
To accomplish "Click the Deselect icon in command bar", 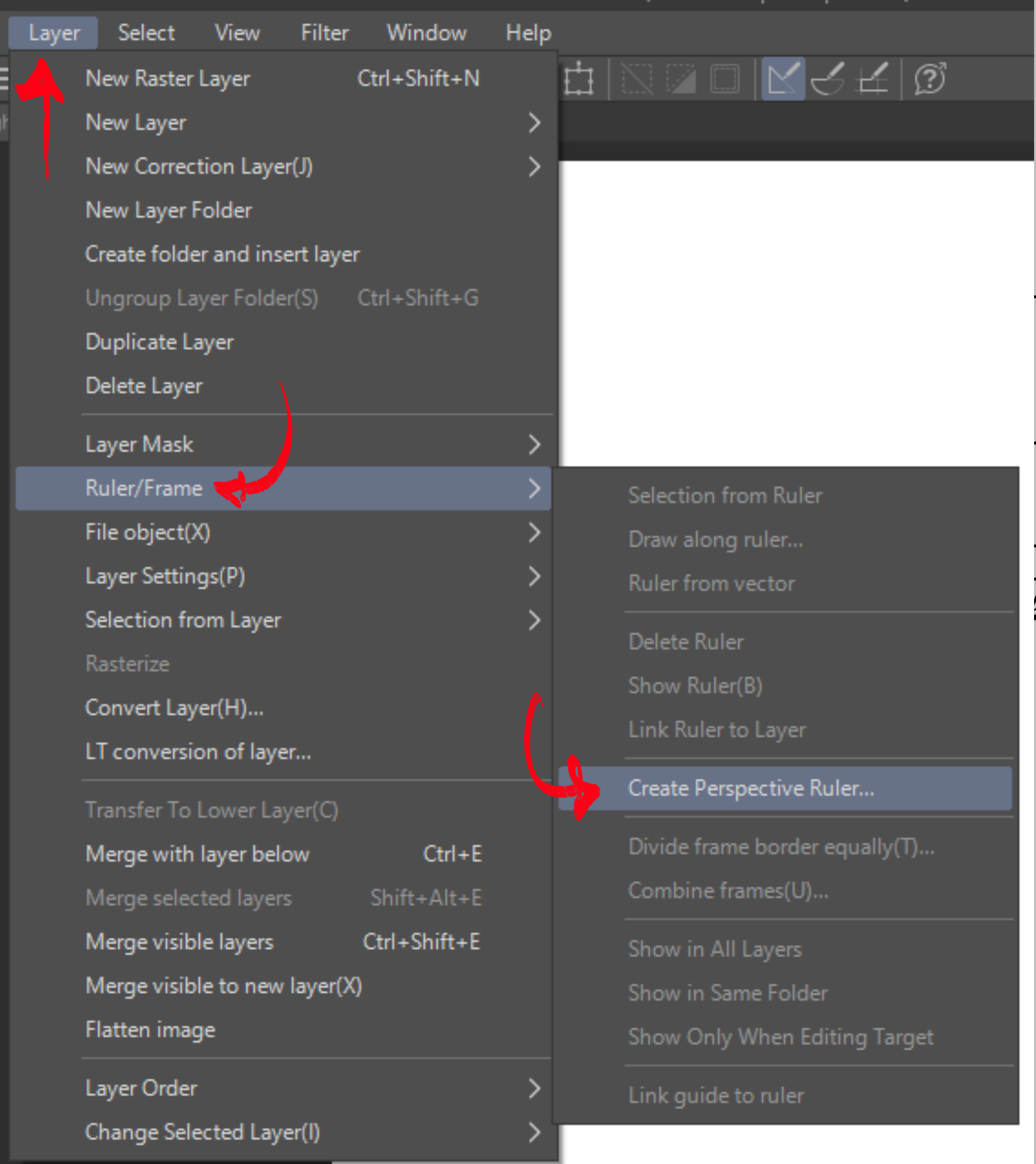I will [x=637, y=79].
